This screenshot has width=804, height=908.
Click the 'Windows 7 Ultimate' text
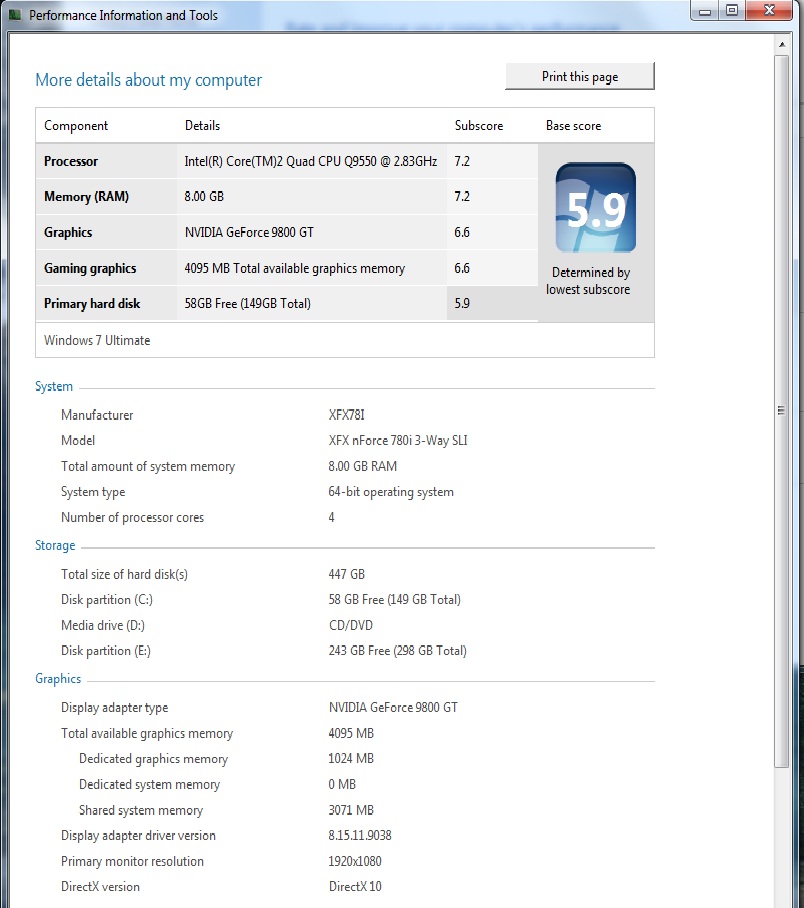pos(97,340)
